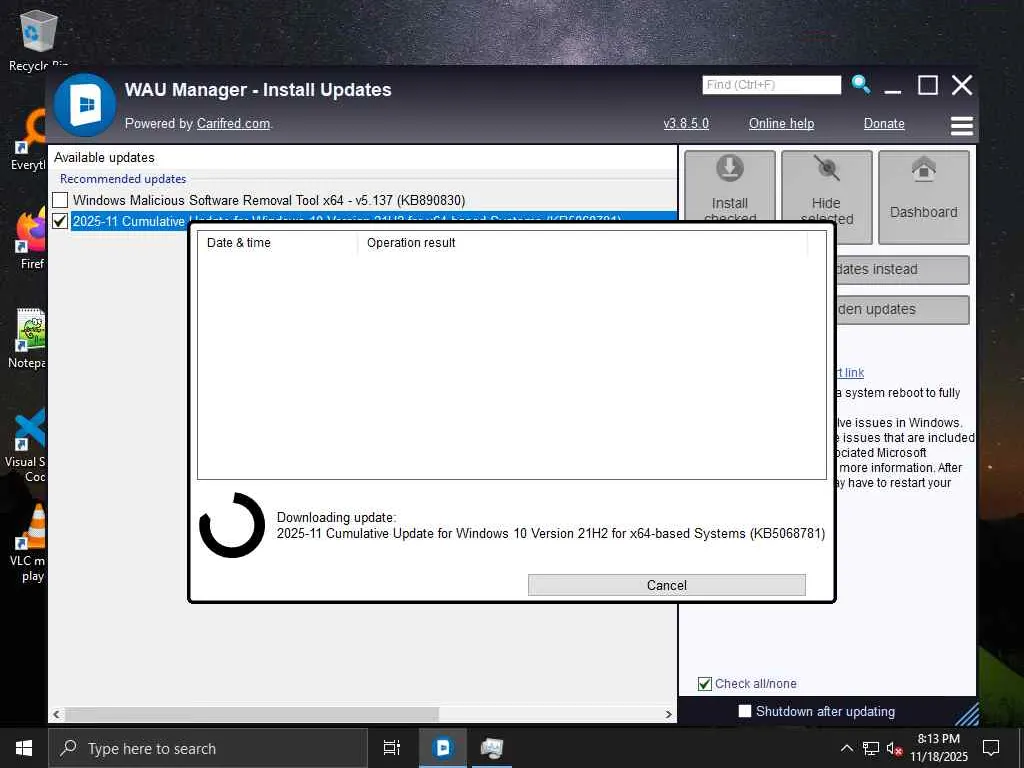Image resolution: width=1024 pixels, height=768 pixels.
Task: Click the Recommended updates group label
Action: pyautogui.click(x=123, y=179)
